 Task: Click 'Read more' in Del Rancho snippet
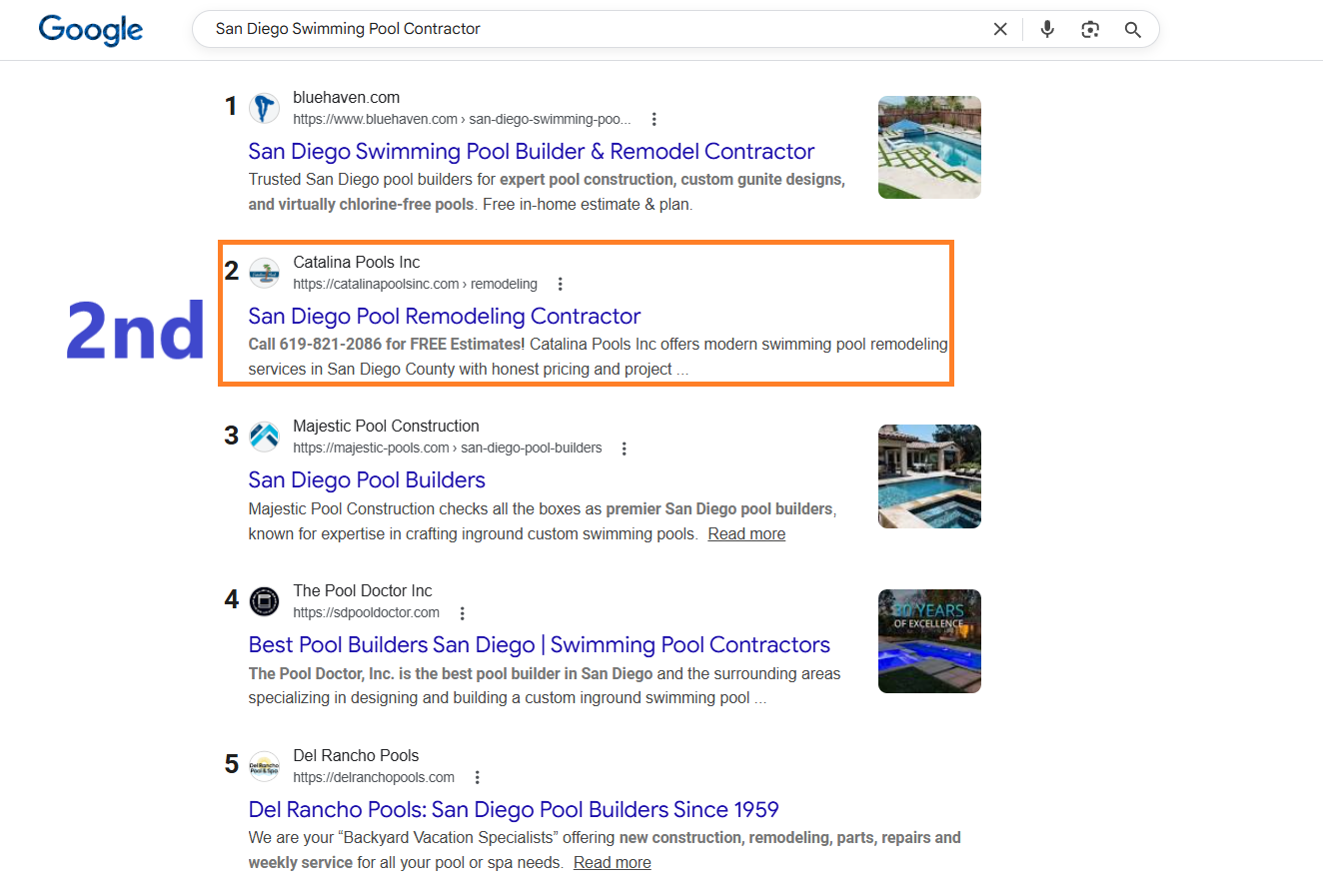coord(612,862)
